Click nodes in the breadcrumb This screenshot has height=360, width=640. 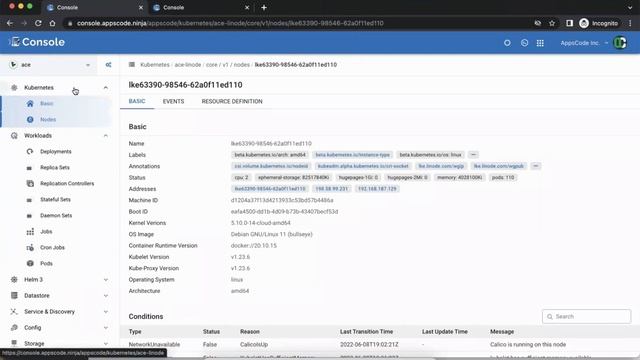pos(242,65)
